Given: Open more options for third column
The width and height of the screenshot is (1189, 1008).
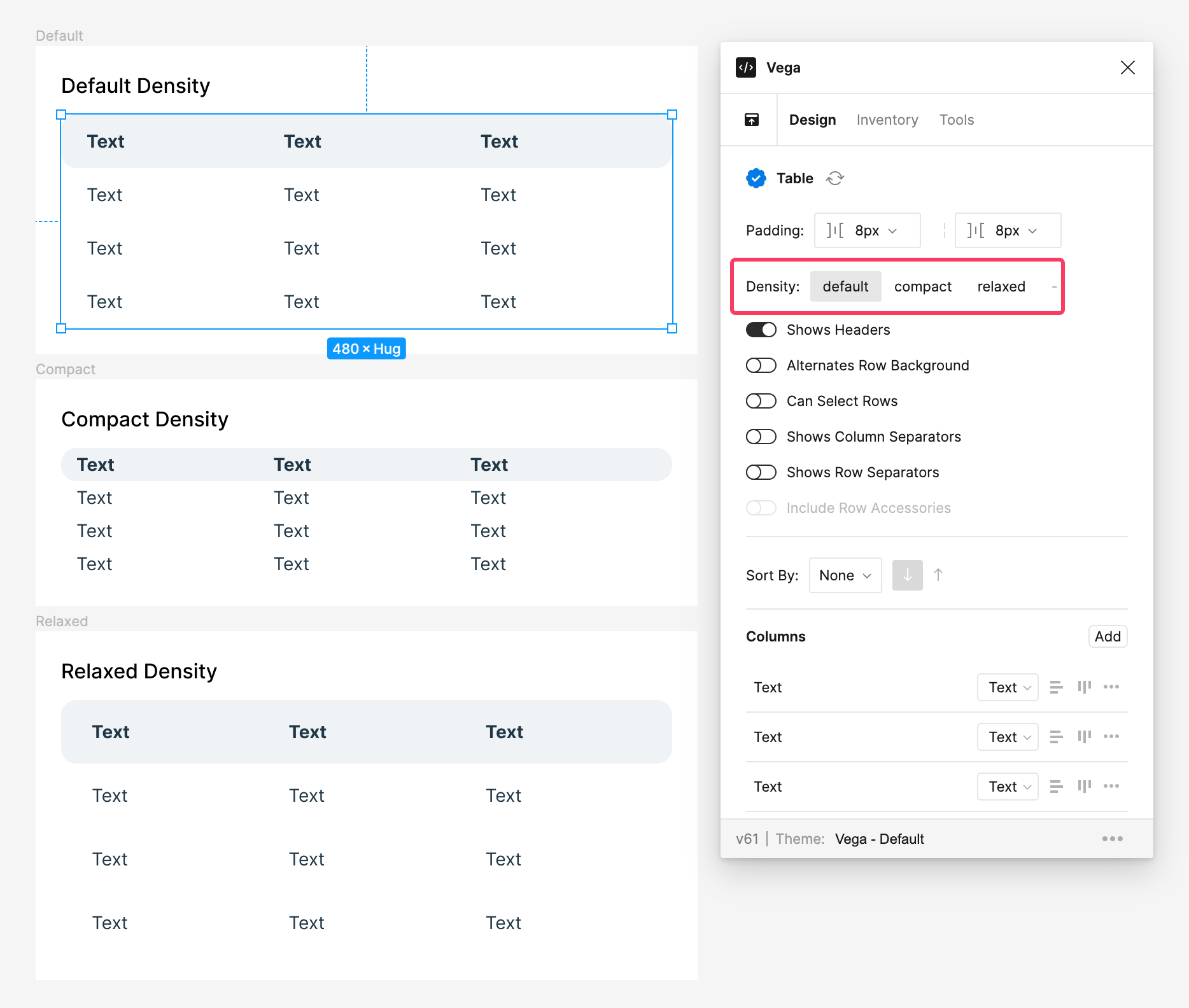Looking at the screenshot, I should 1111,786.
